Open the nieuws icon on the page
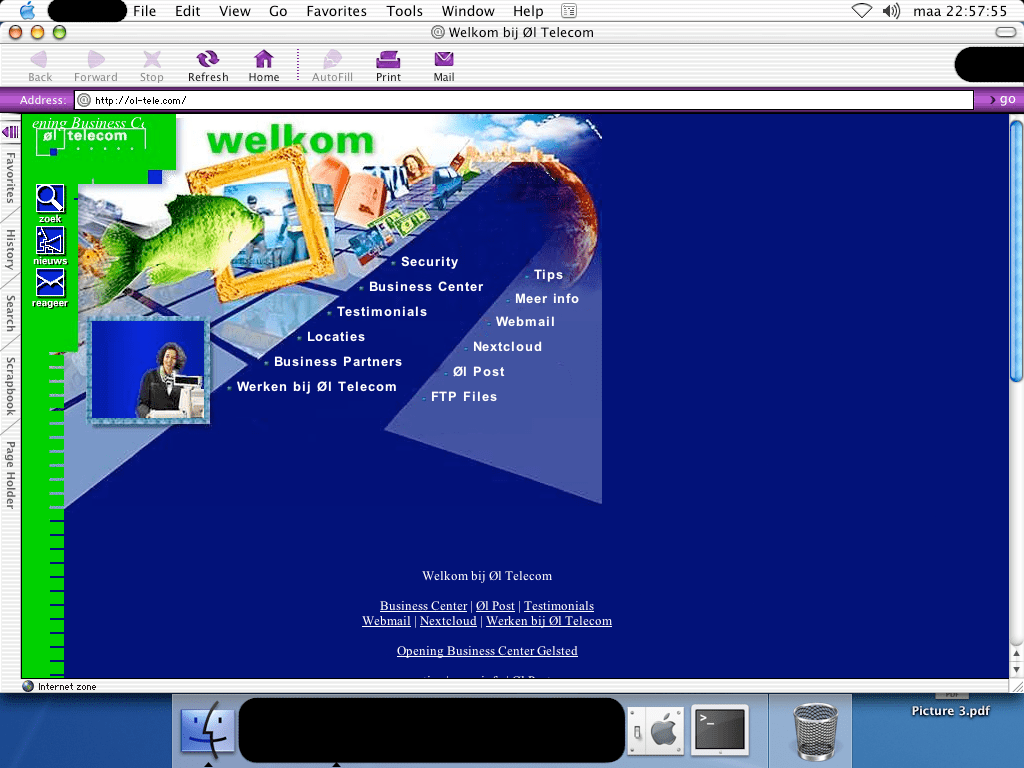Screen dimensions: 1024x768 coord(50,241)
